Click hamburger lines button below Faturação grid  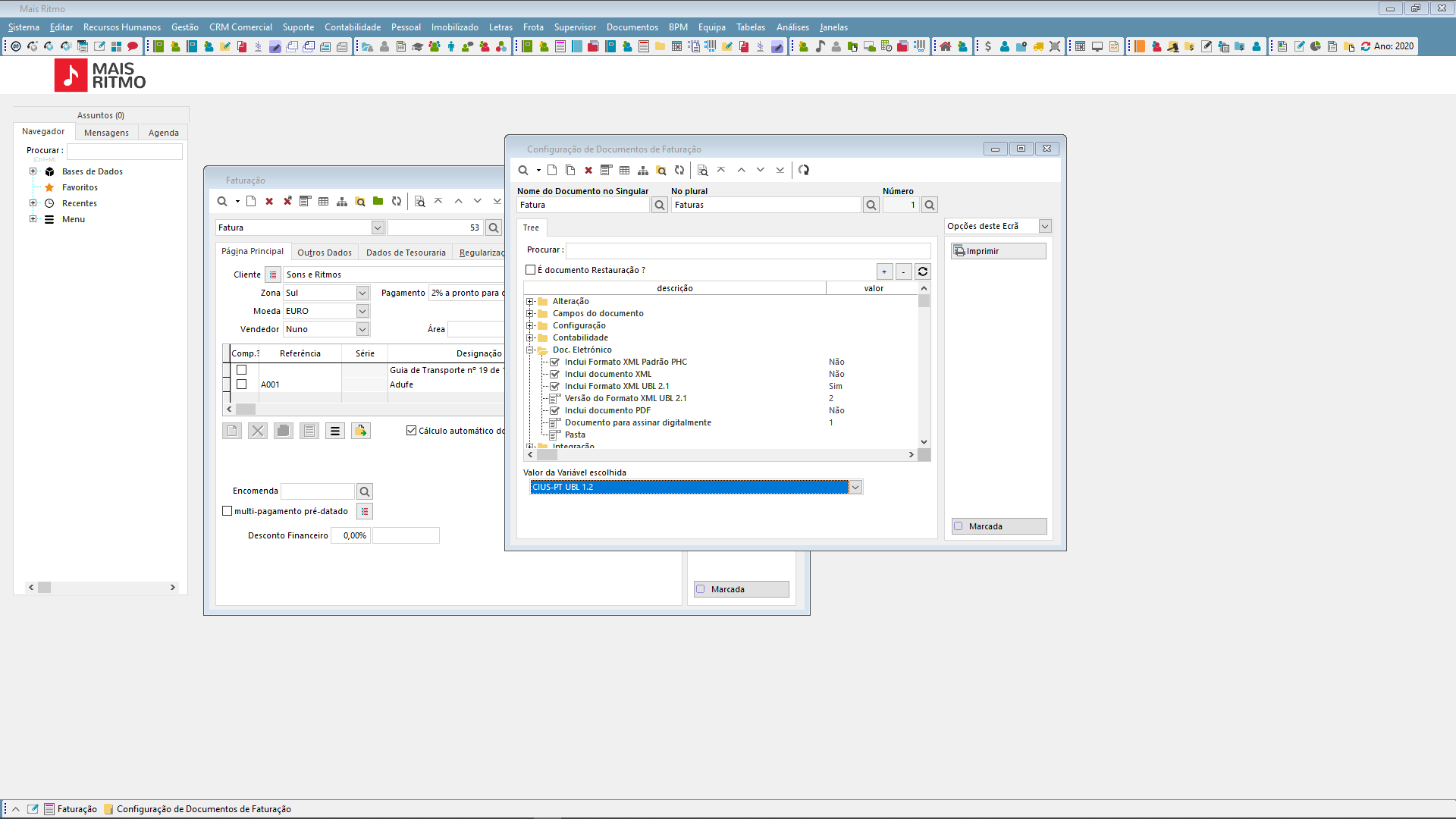pos(335,431)
